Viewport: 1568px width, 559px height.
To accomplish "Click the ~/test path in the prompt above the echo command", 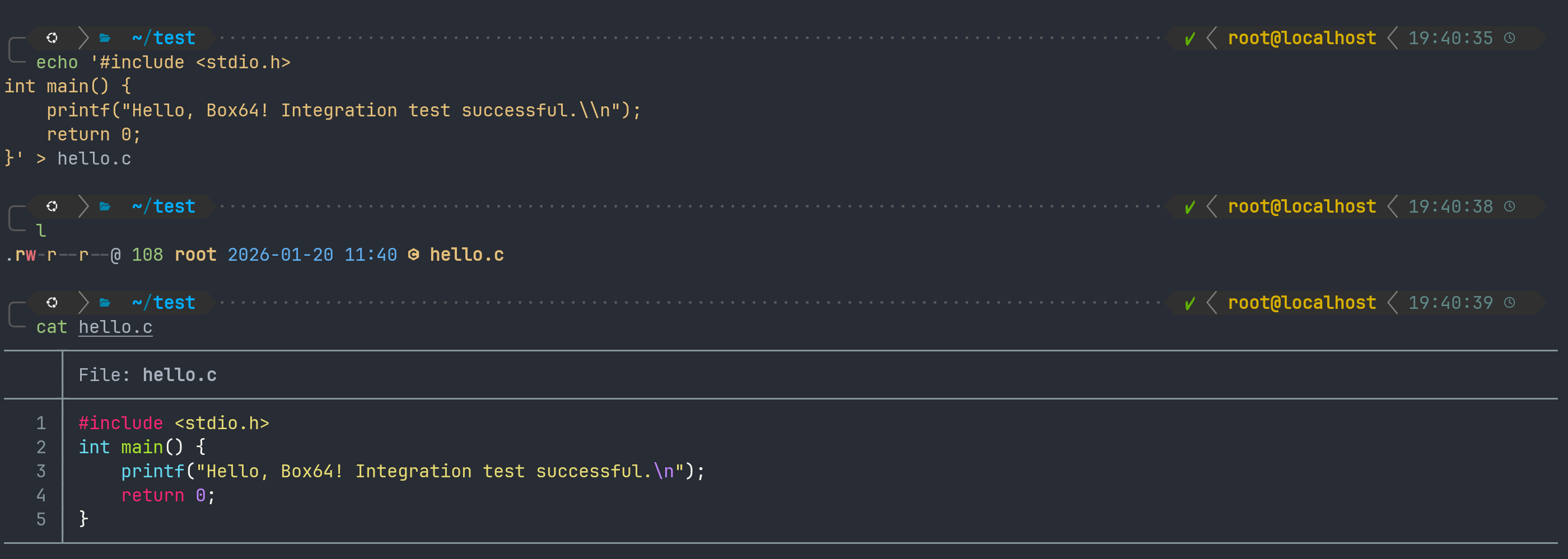I will pos(164,38).
